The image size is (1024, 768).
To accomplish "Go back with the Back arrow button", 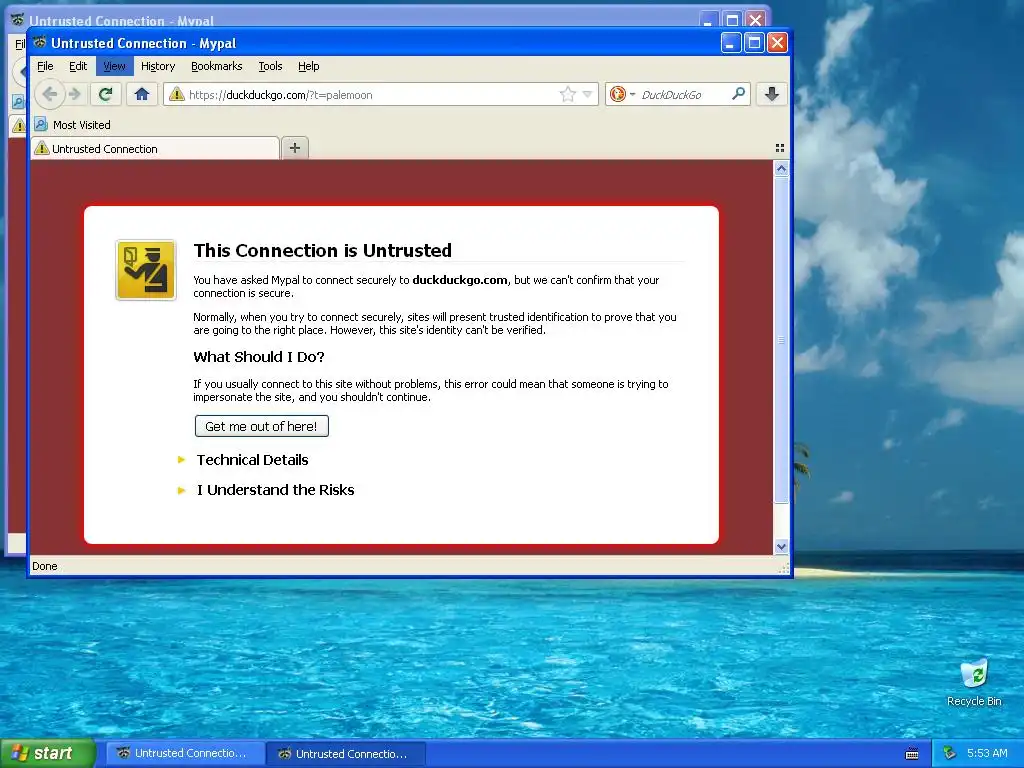I will tap(50, 95).
